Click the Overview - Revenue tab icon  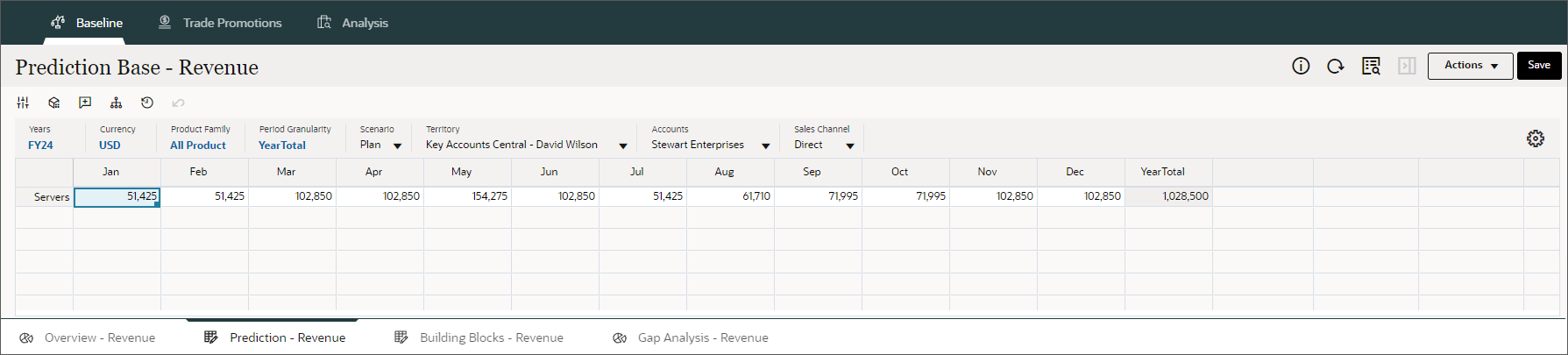26,337
